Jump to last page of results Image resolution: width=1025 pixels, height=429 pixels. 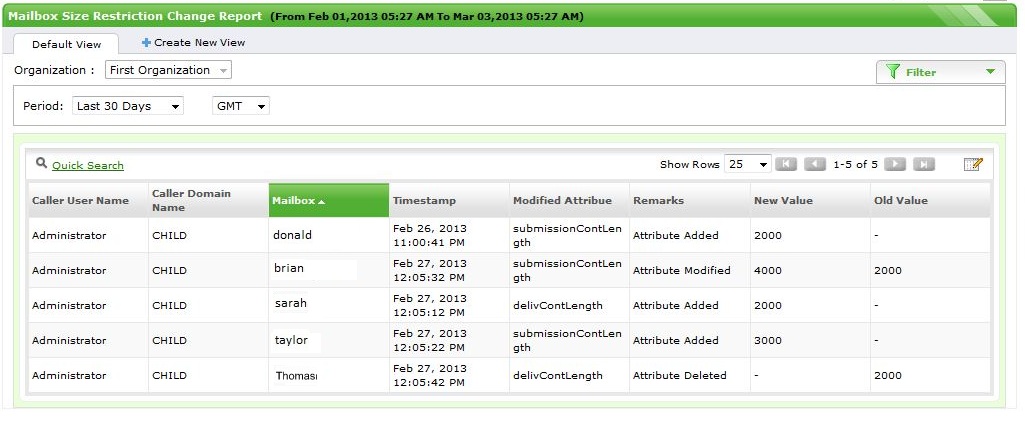[924, 164]
